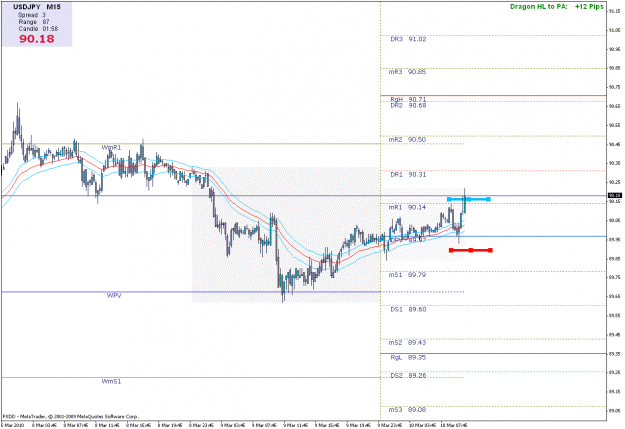This screenshot has width=625, height=429.
Task: Click the Range 87 readout
Action: (x=34, y=22)
